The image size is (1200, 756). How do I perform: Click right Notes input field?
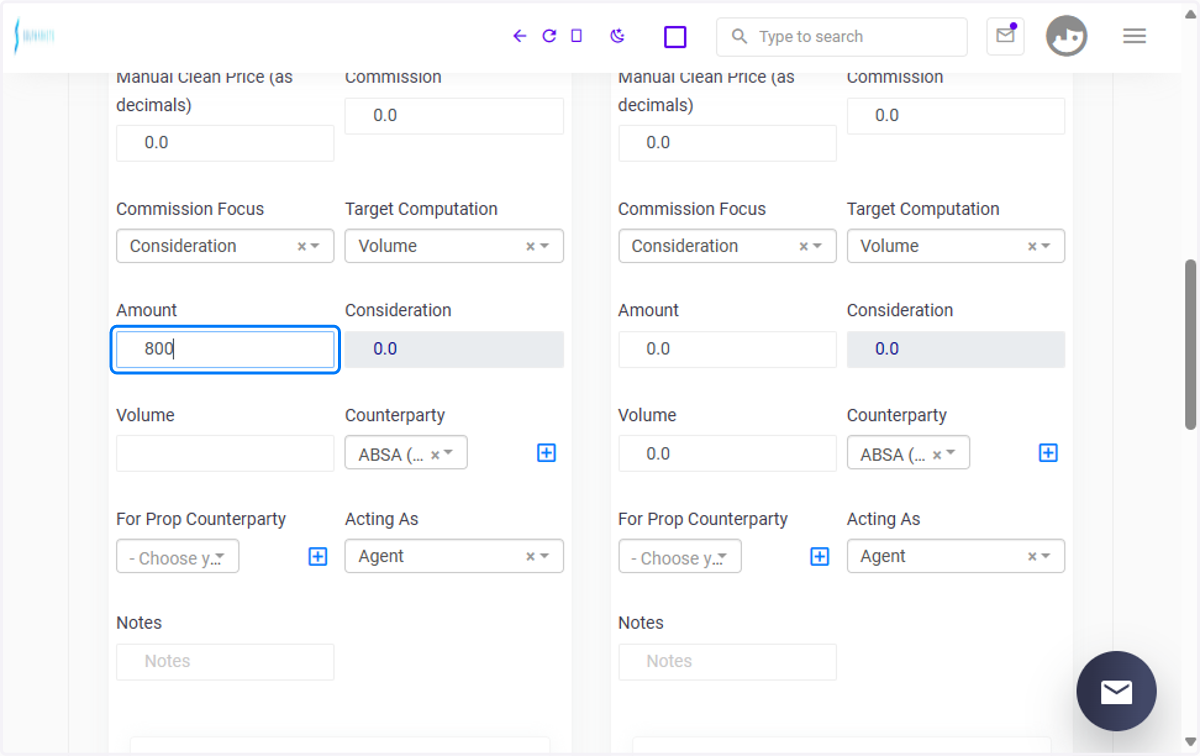tap(727, 662)
